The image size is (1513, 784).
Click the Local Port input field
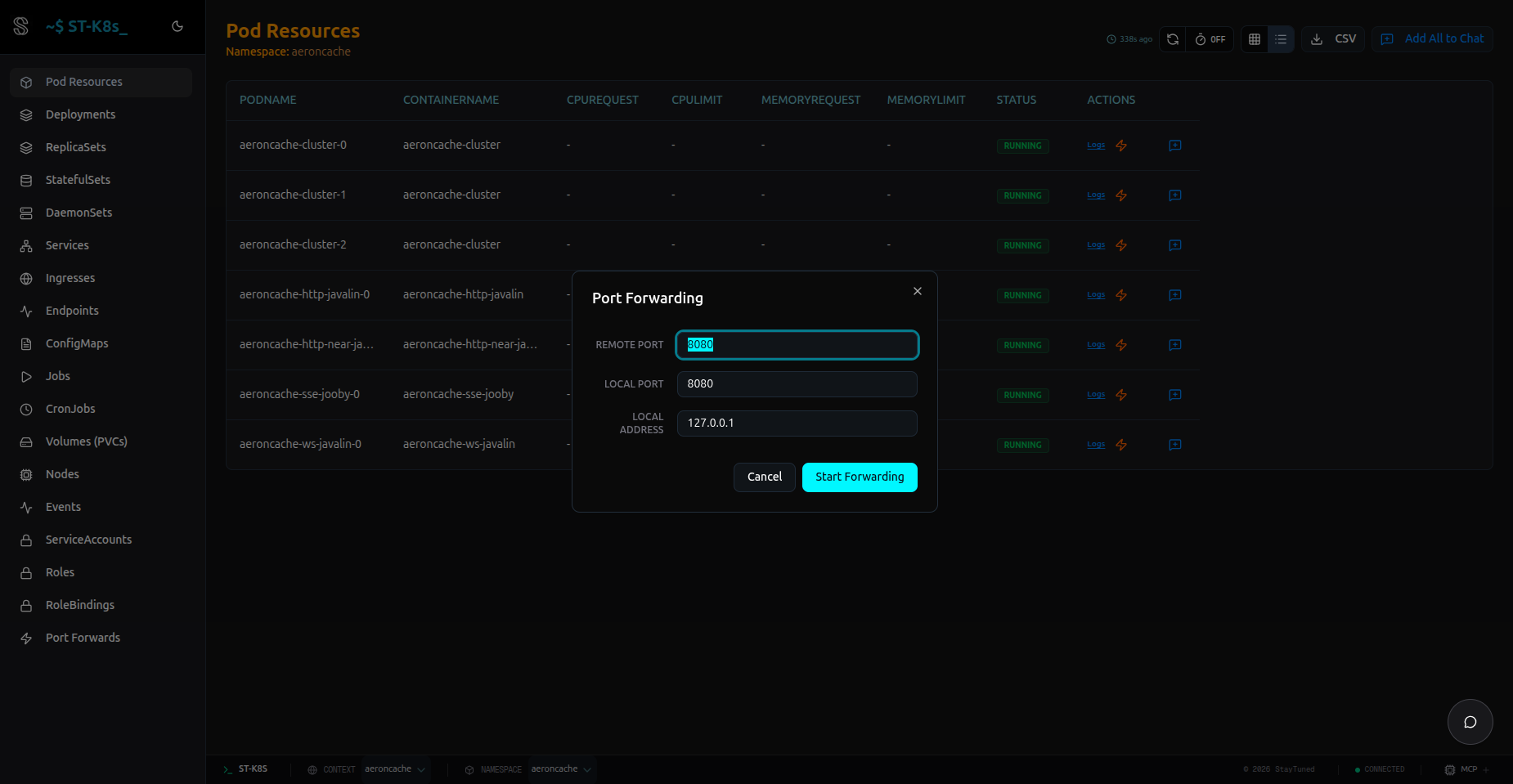click(797, 384)
